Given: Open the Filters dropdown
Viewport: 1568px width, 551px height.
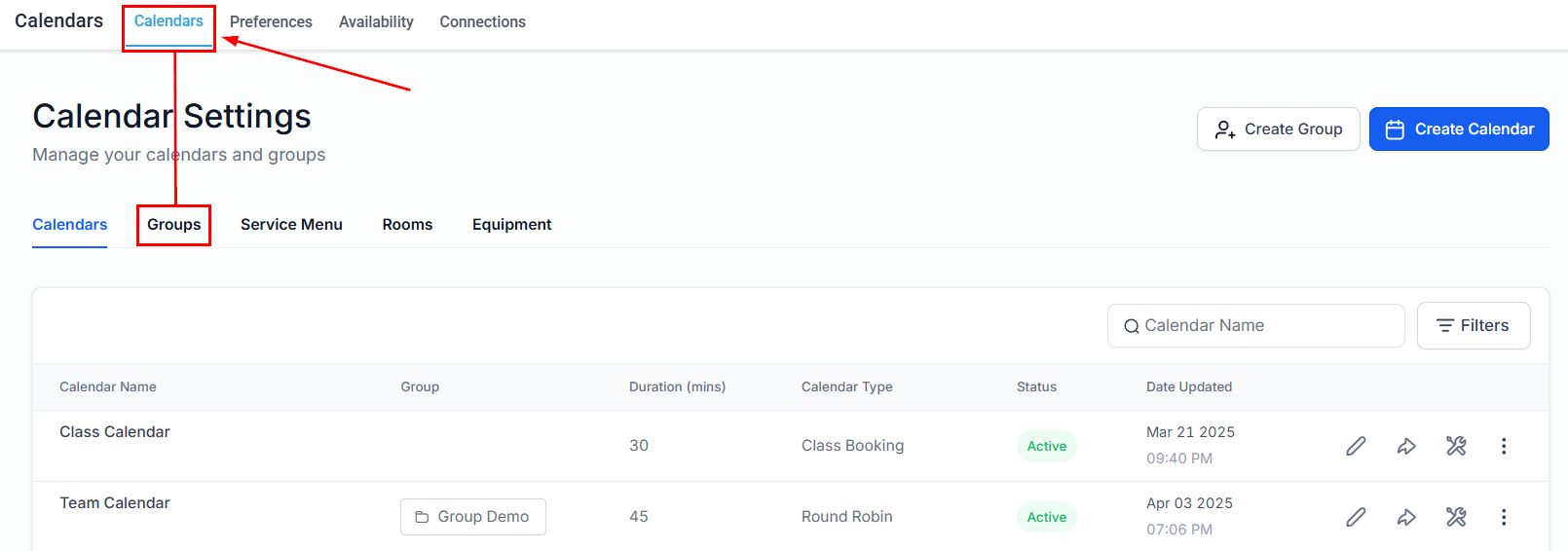Looking at the screenshot, I should point(1474,325).
